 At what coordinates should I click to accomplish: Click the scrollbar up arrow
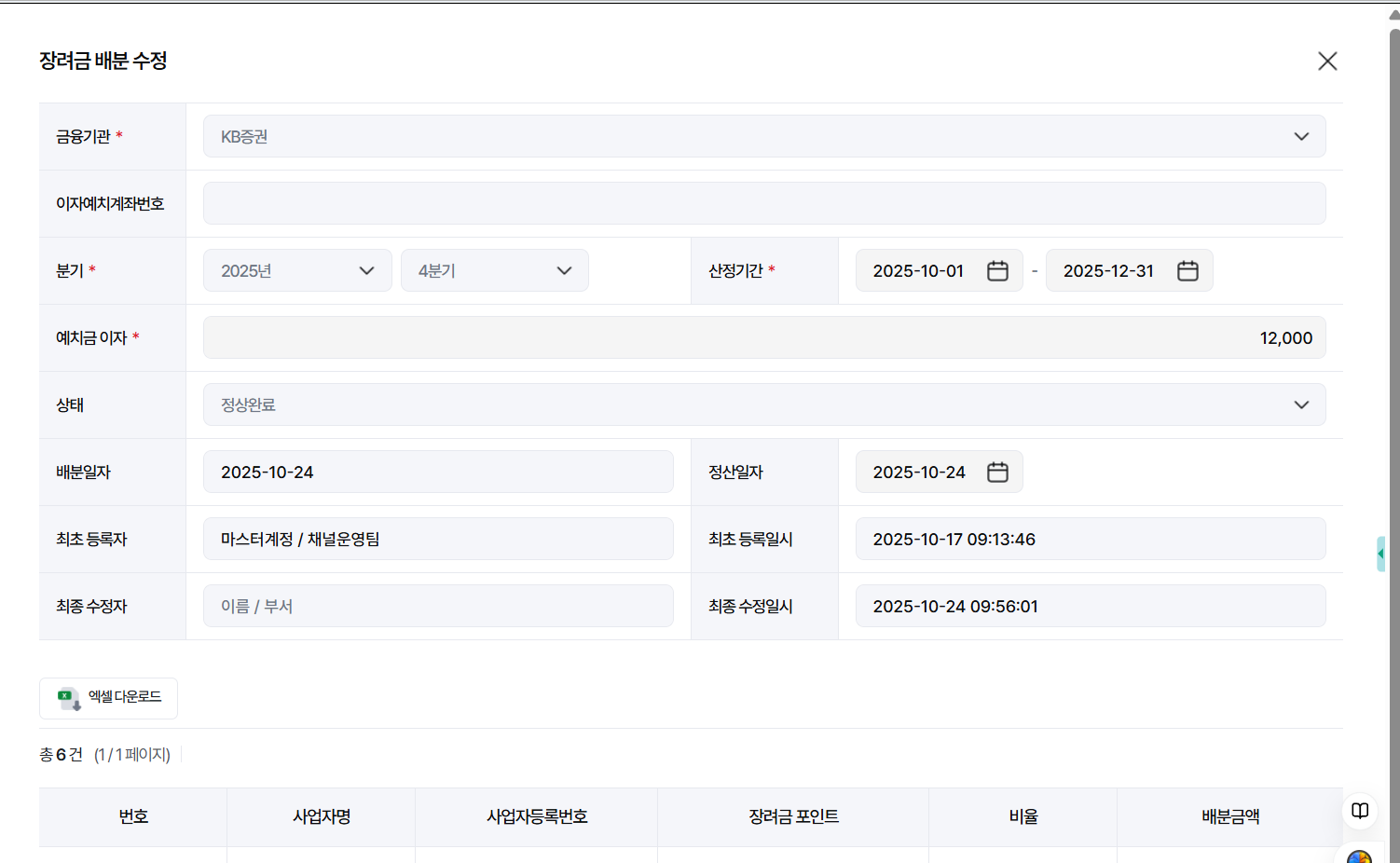(1394, 15)
